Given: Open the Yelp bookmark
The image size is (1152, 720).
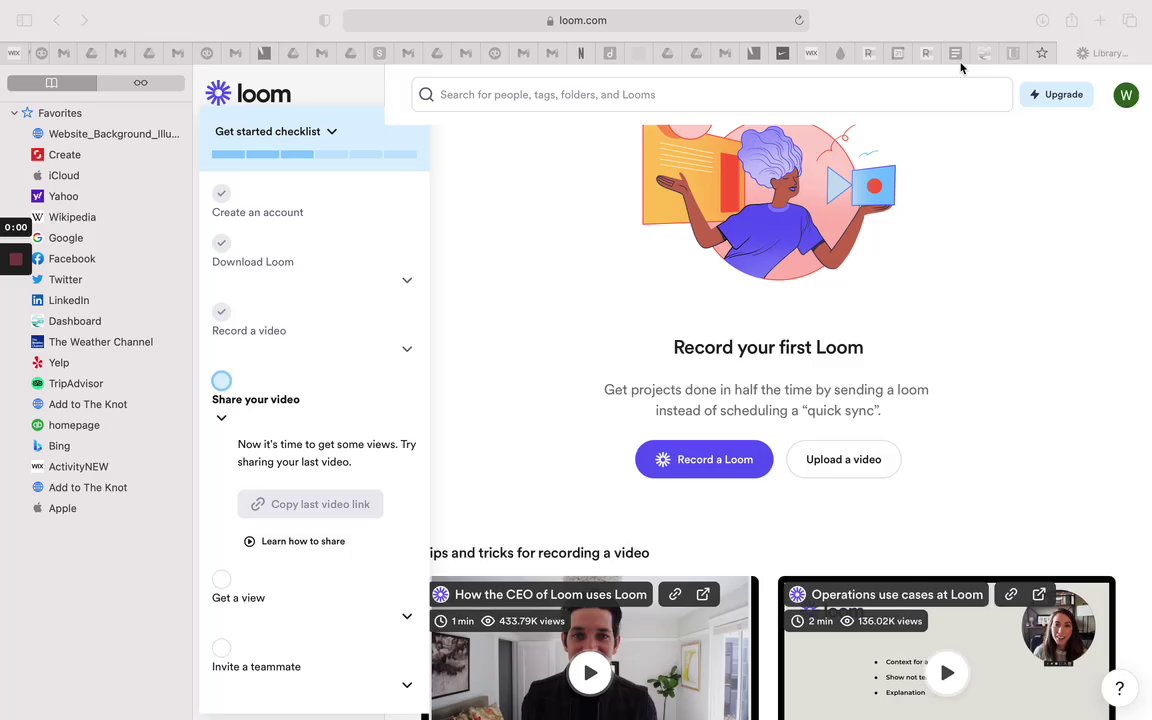Looking at the screenshot, I should click(x=50, y=363).
